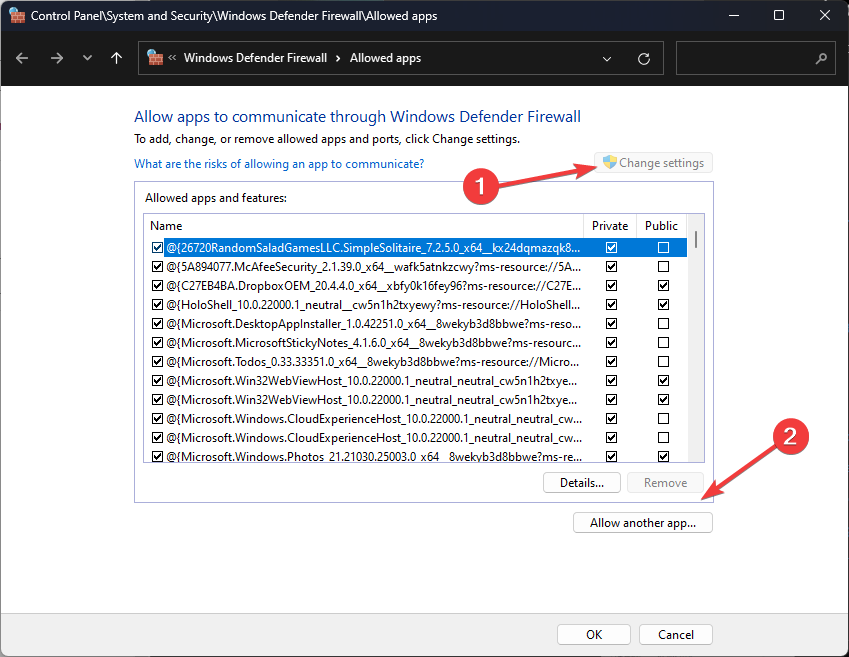Click the Control Panel search field

click(x=745, y=58)
